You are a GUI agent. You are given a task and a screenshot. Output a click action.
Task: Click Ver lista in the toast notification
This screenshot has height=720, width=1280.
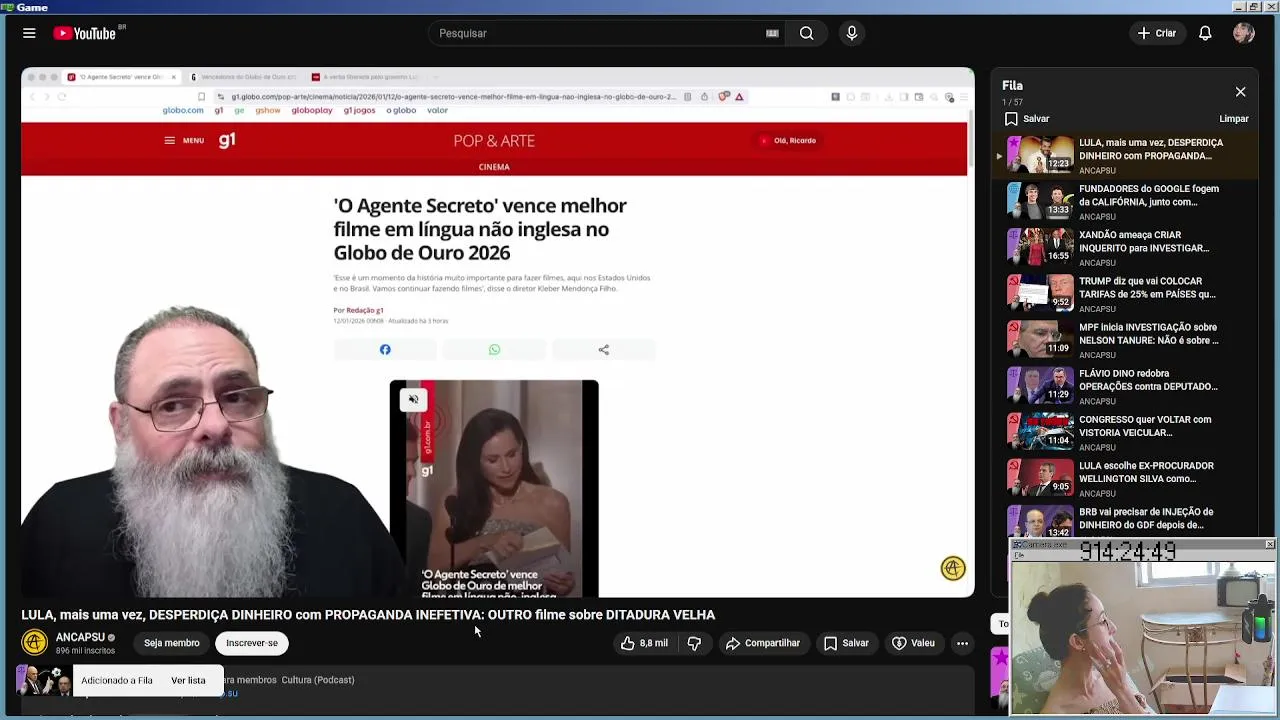click(188, 680)
